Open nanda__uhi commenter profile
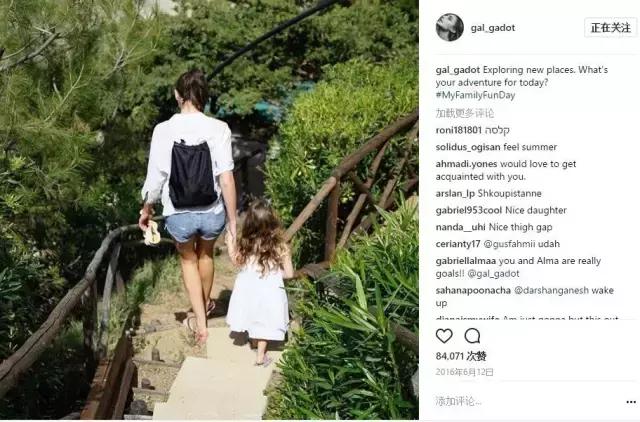This screenshot has height=422, width=640. point(460,227)
